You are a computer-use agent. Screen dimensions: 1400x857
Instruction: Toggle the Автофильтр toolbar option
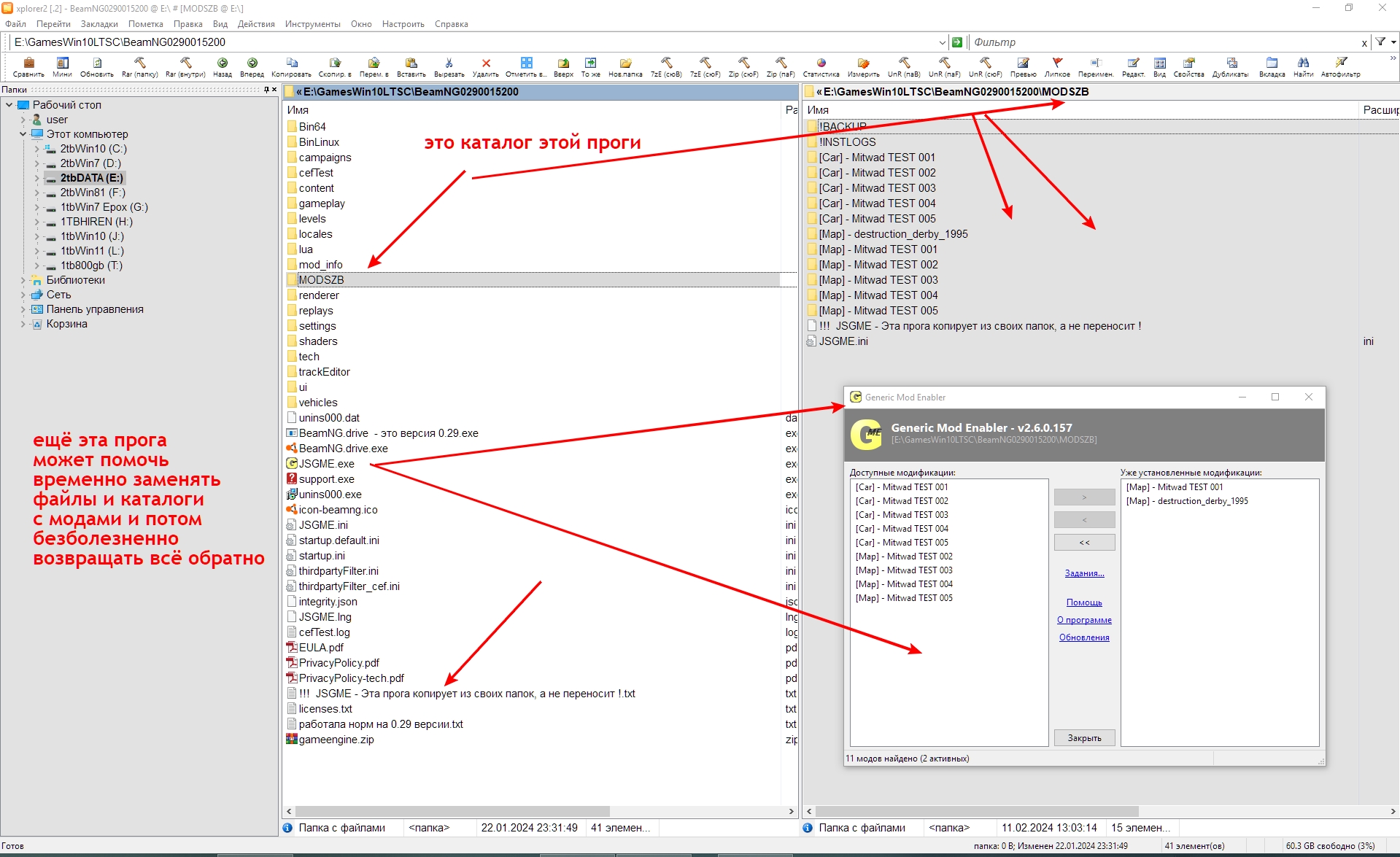(1340, 66)
